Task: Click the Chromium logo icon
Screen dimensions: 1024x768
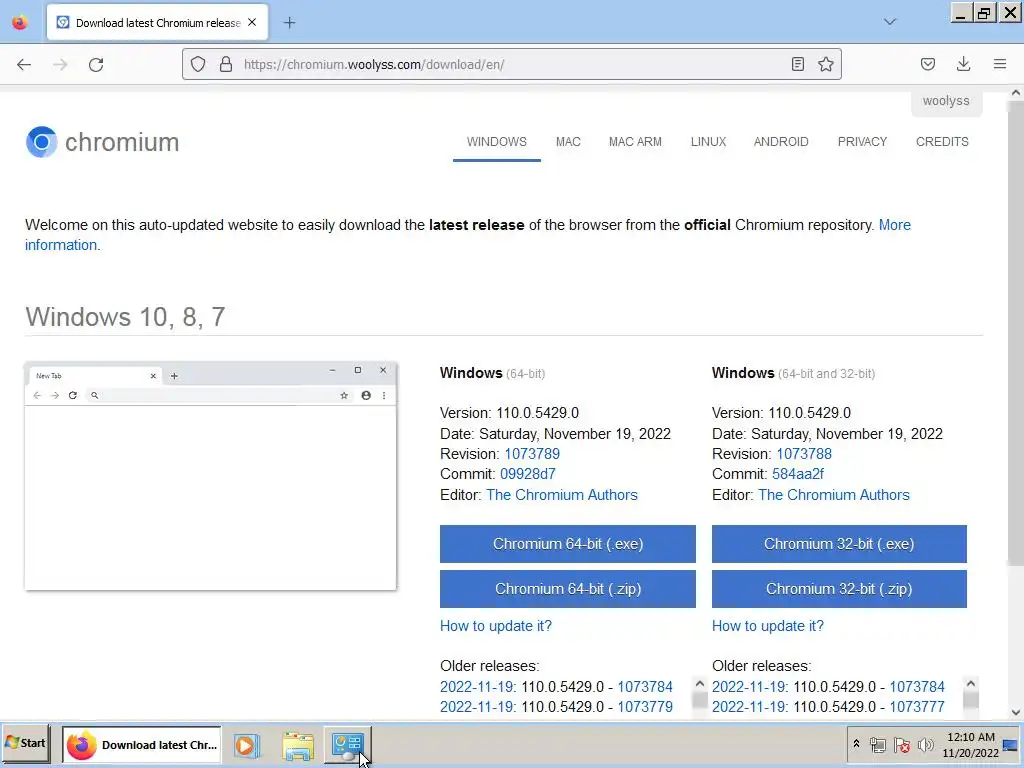Action: point(42,142)
